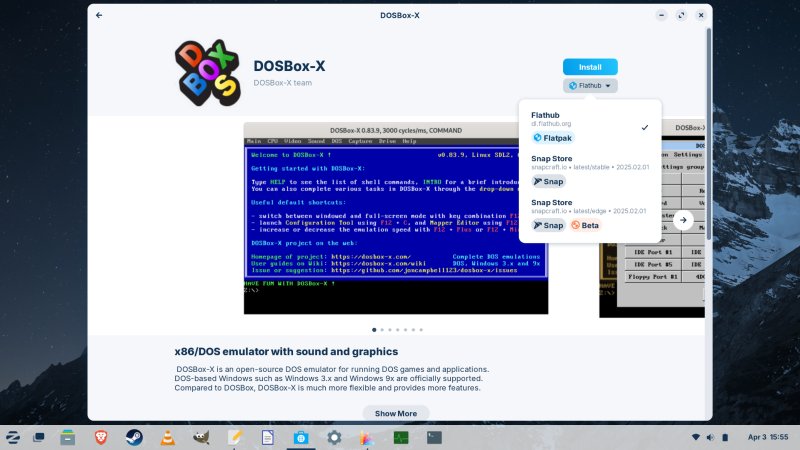The width and height of the screenshot is (800, 450).
Task: Select the Flathub source option
Action: coord(590,127)
